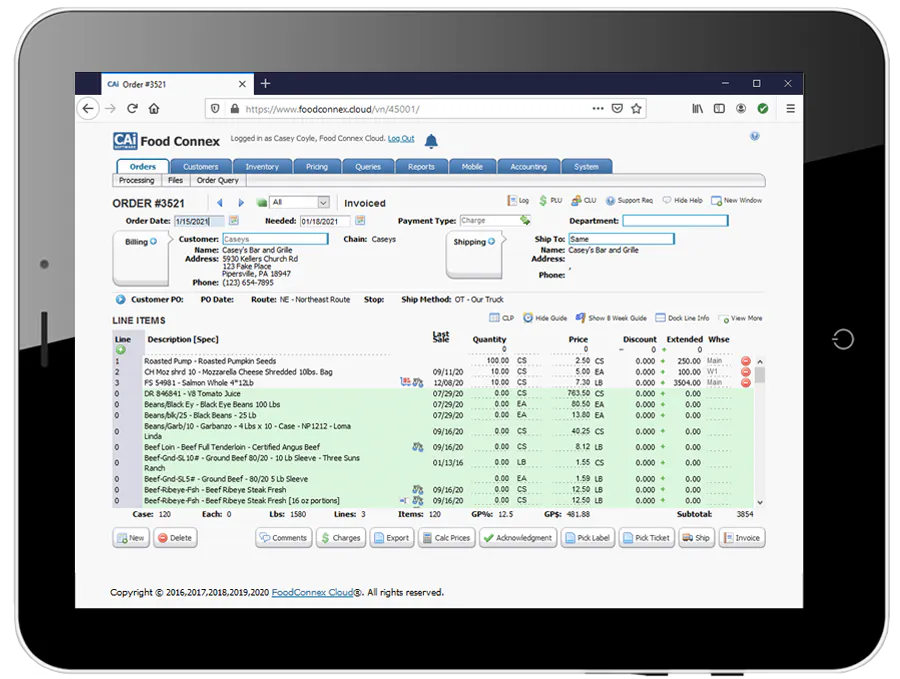Expand the Customer PO details arrow
The width and height of the screenshot is (900, 679).
coord(121,299)
